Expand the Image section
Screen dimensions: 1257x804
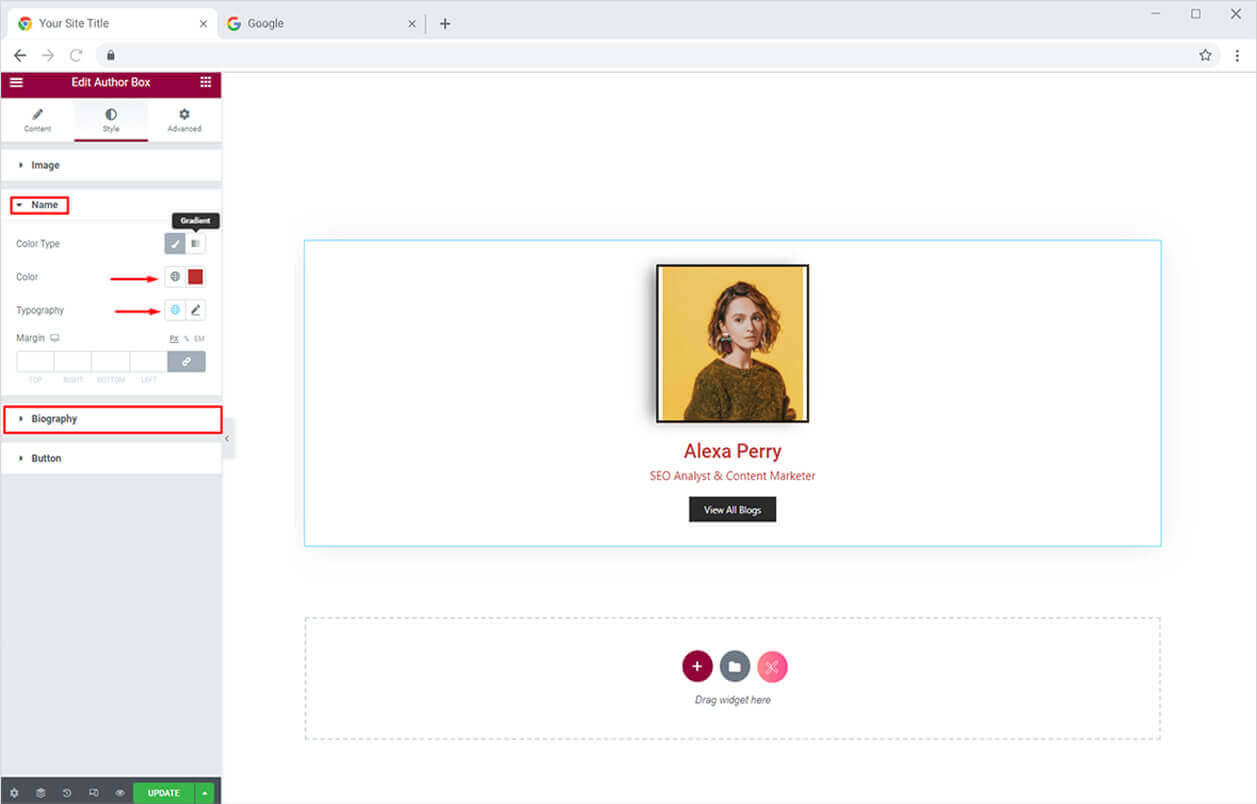[x=45, y=165]
